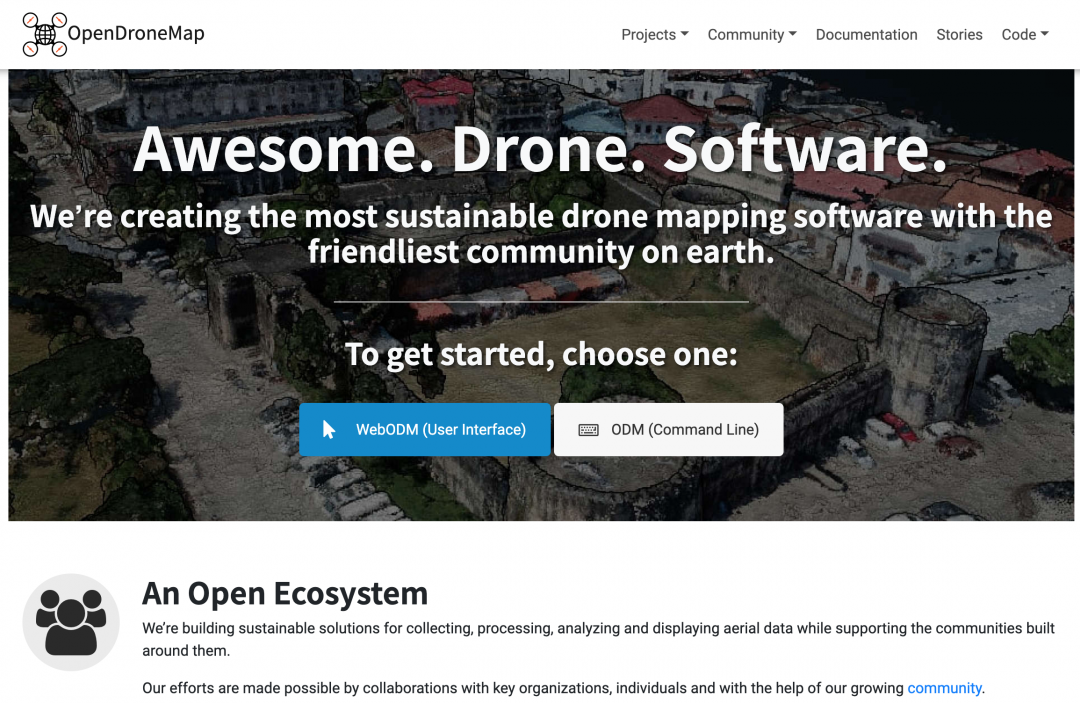The width and height of the screenshot is (1080, 703).
Task: Follow the community hyperlink in the paragraph
Action: 944,688
